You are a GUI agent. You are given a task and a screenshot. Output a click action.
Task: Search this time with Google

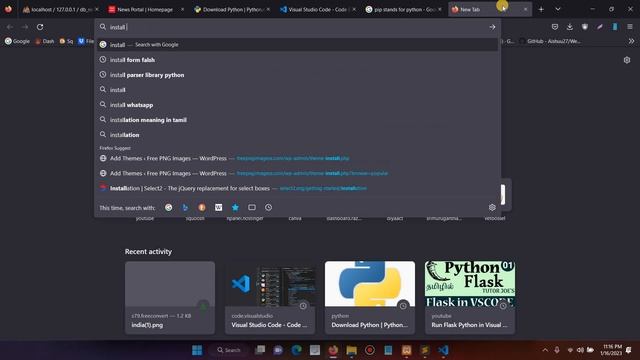click(169, 207)
